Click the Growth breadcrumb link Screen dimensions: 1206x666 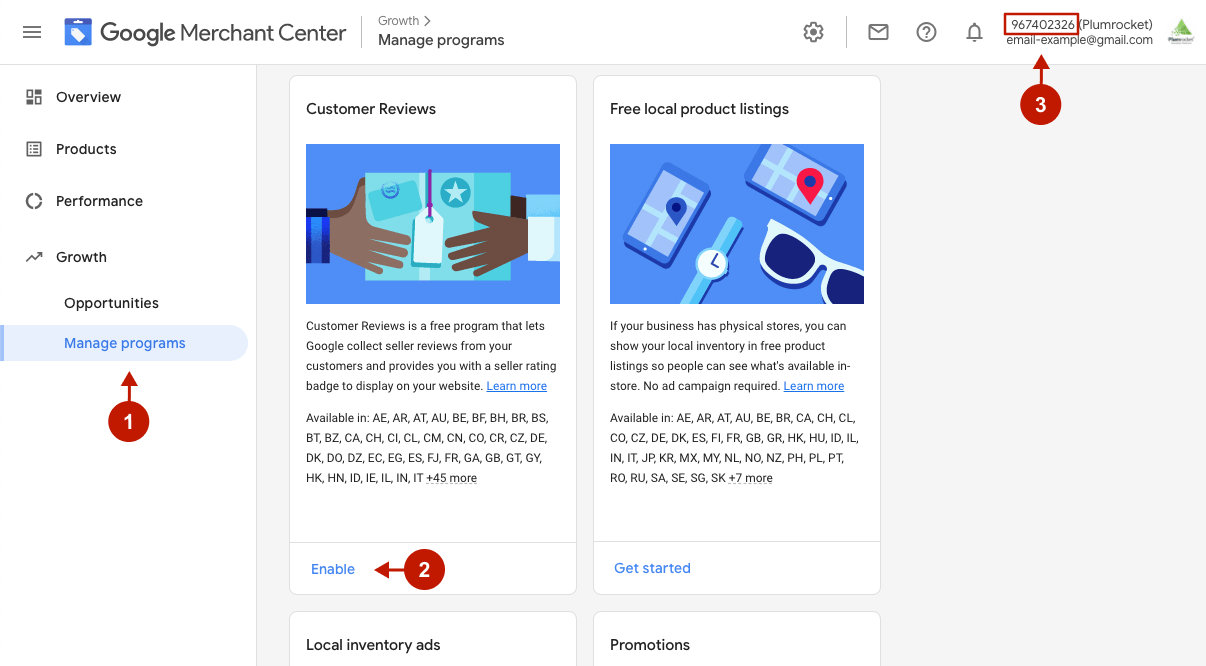pyautogui.click(x=399, y=20)
